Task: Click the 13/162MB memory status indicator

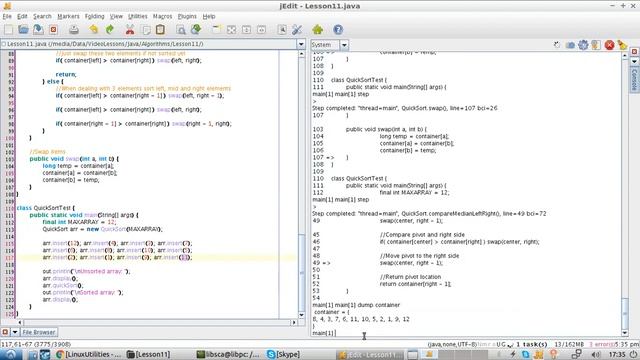Action: tap(569, 344)
